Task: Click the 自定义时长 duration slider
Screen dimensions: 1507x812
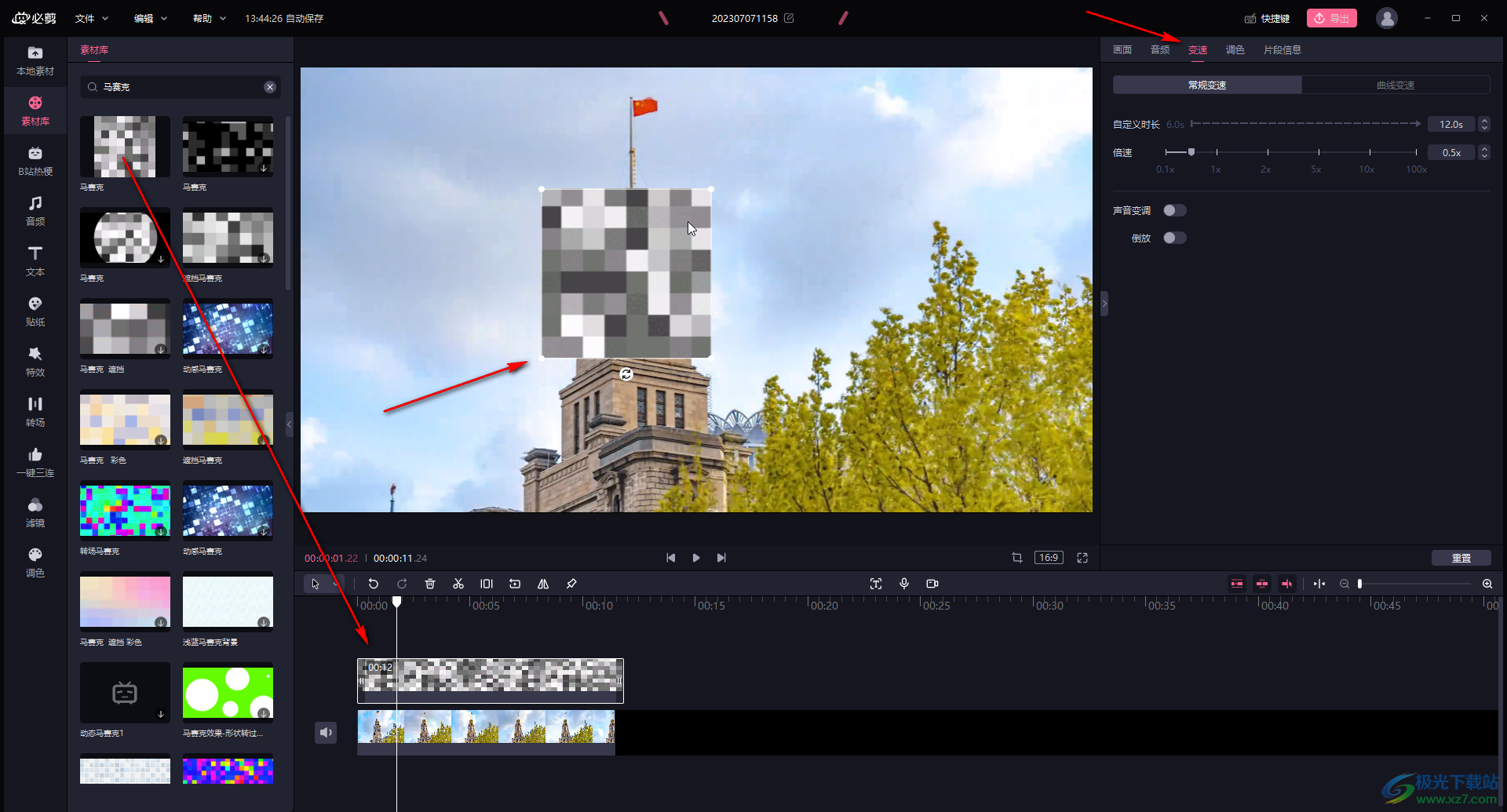Action: pos(1305,124)
